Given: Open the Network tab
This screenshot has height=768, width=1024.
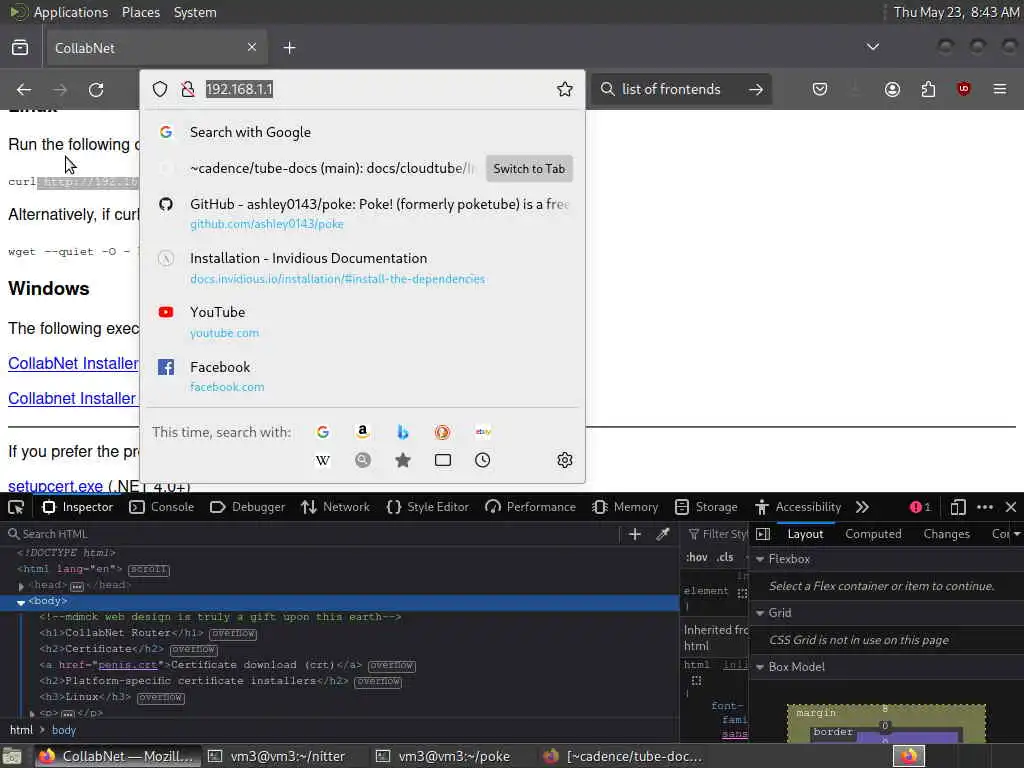Looking at the screenshot, I should tap(335, 507).
